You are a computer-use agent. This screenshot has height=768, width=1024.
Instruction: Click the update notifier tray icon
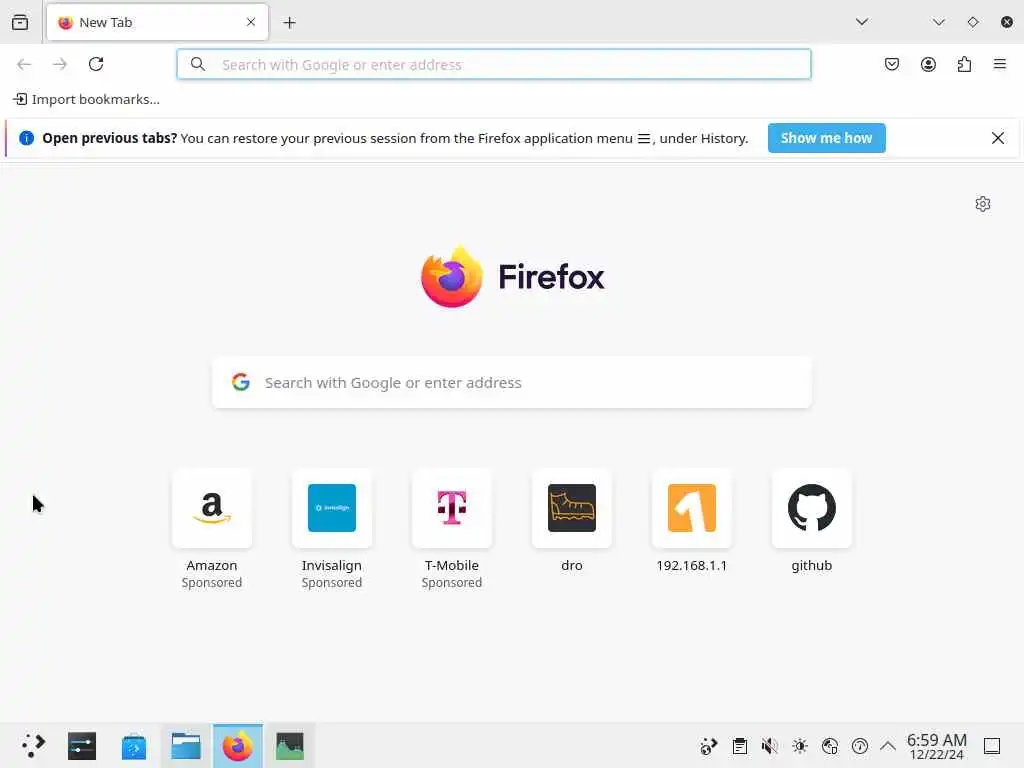tap(860, 746)
